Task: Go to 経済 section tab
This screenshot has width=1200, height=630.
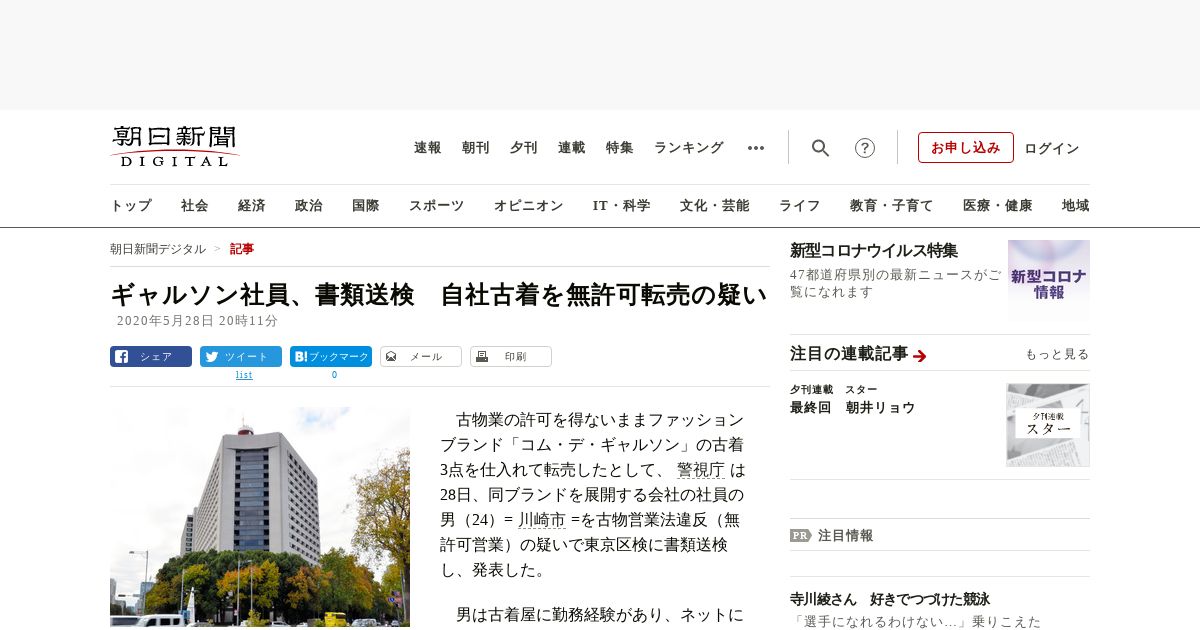Action: pos(252,206)
